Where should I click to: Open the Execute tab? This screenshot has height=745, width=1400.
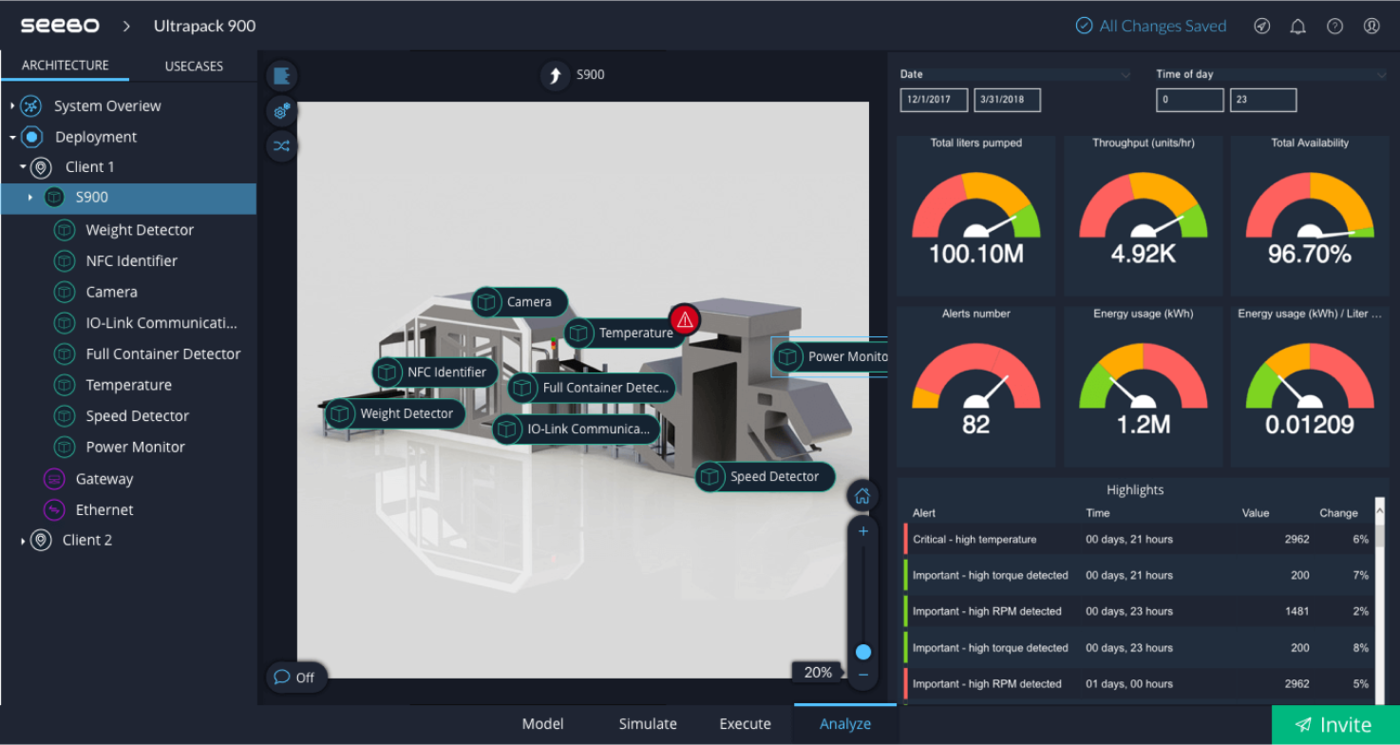click(x=745, y=724)
